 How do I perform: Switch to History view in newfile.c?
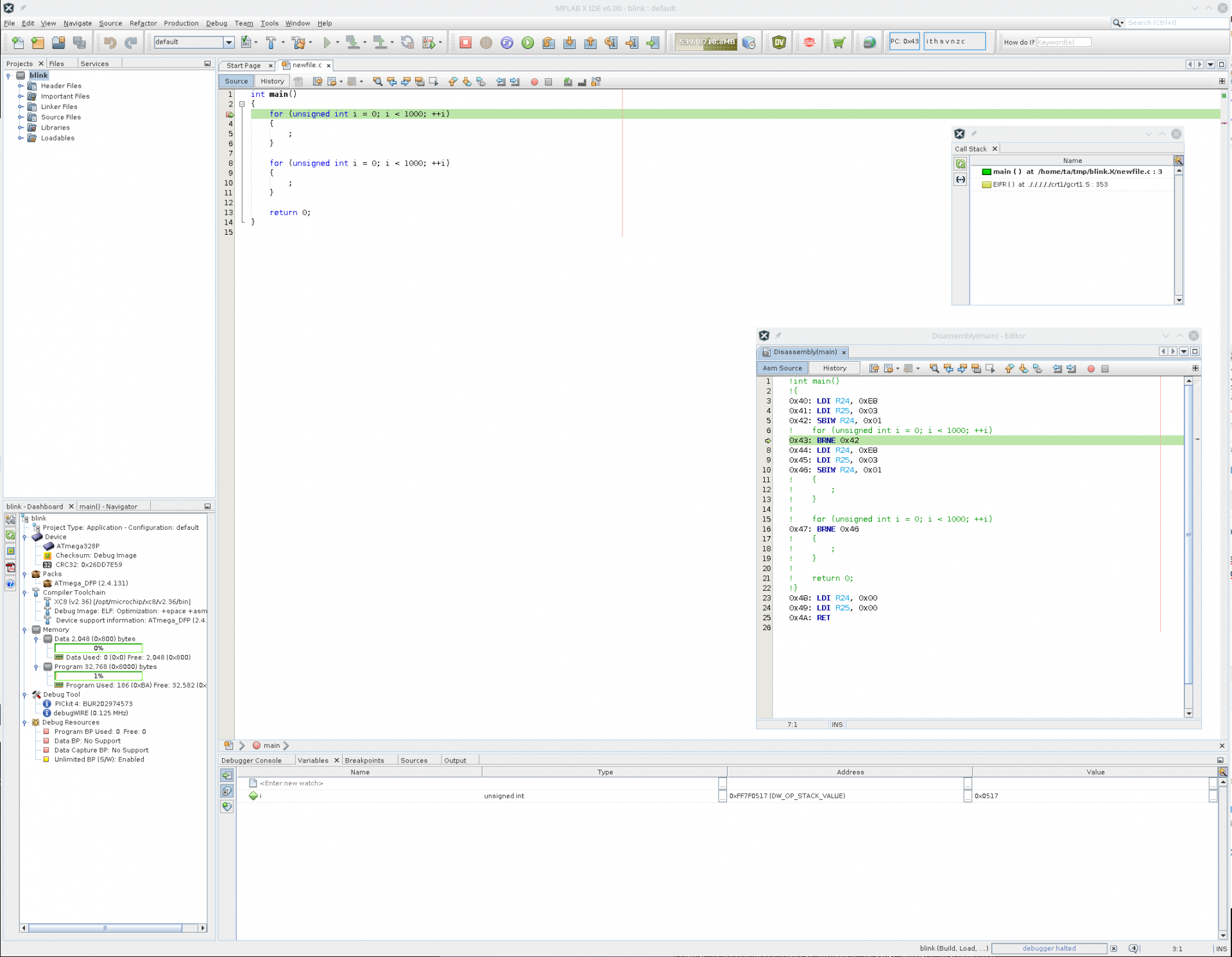coord(272,81)
